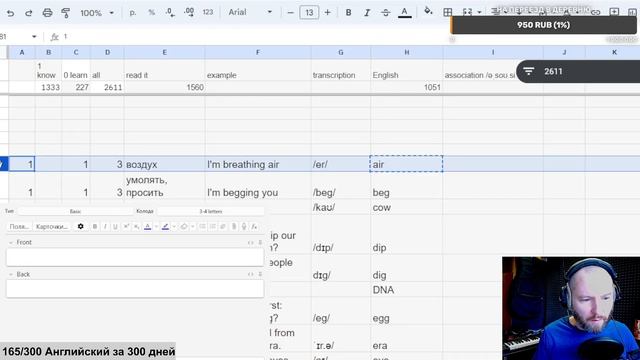Select column H header
640x360 pixels.
coord(407,52)
